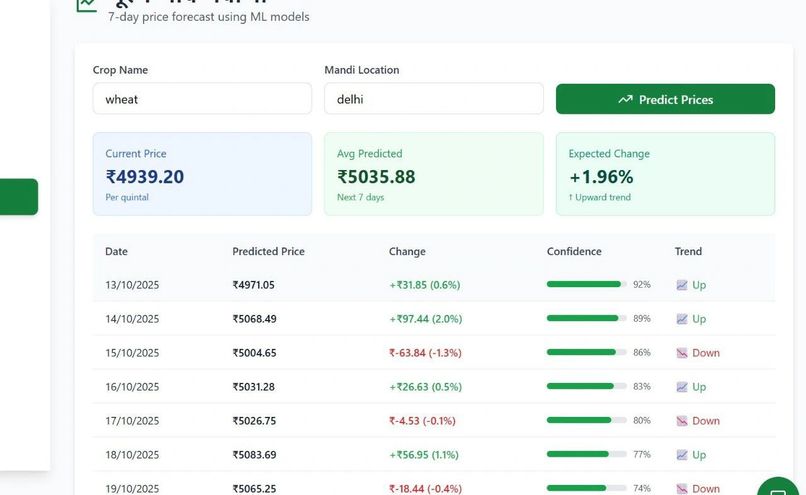Click the Up trend icon for 13/10/2025
Viewport: 806px width, 495px height.
click(x=682, y=285)
